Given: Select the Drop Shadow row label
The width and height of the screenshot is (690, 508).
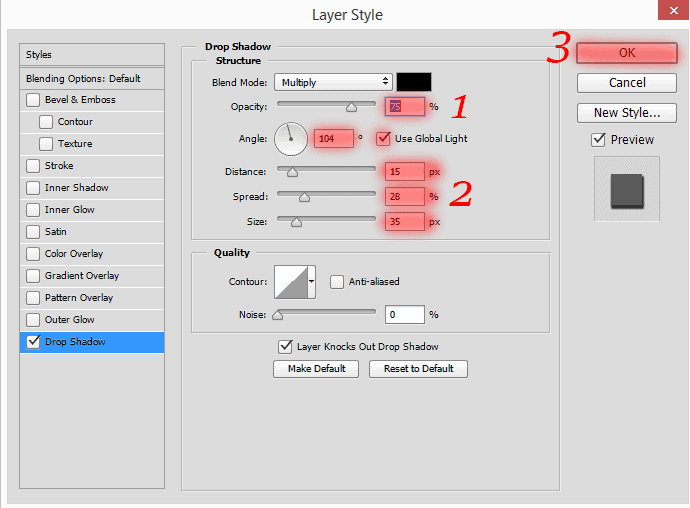Looking at the screenshot, I should (x=75, y=342).
